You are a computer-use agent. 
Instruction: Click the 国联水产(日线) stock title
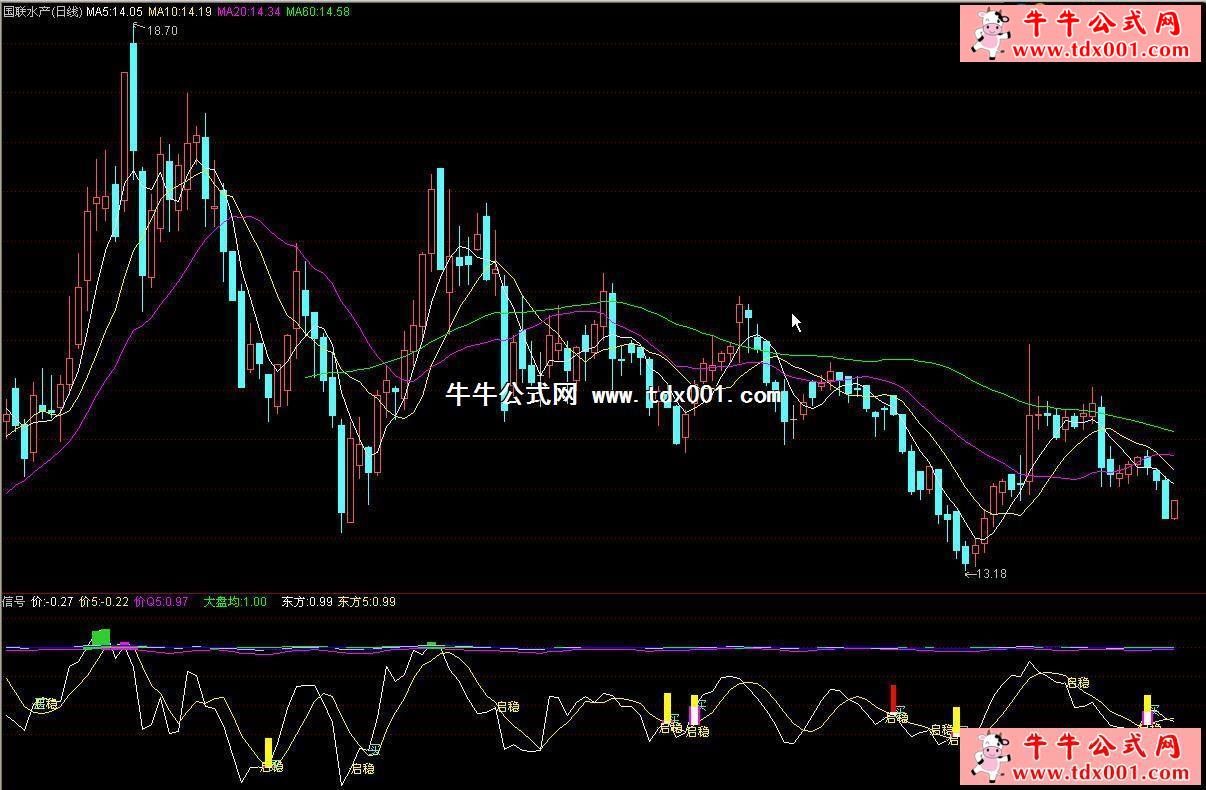[x=42, y=12]
